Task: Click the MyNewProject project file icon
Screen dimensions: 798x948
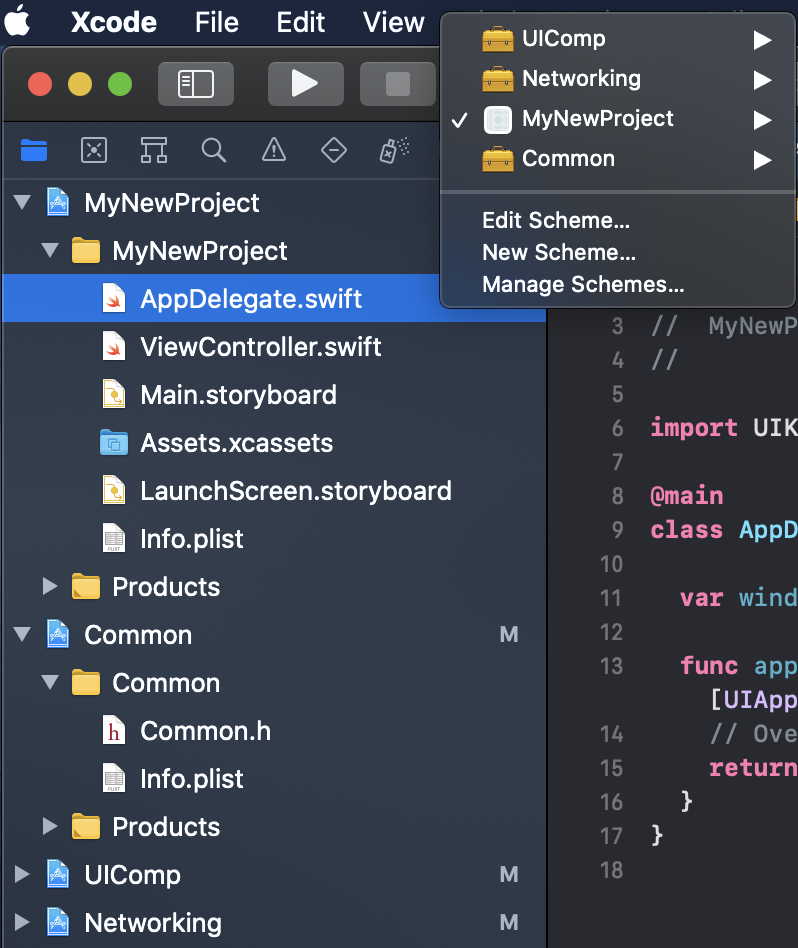Action: (58, 202)
